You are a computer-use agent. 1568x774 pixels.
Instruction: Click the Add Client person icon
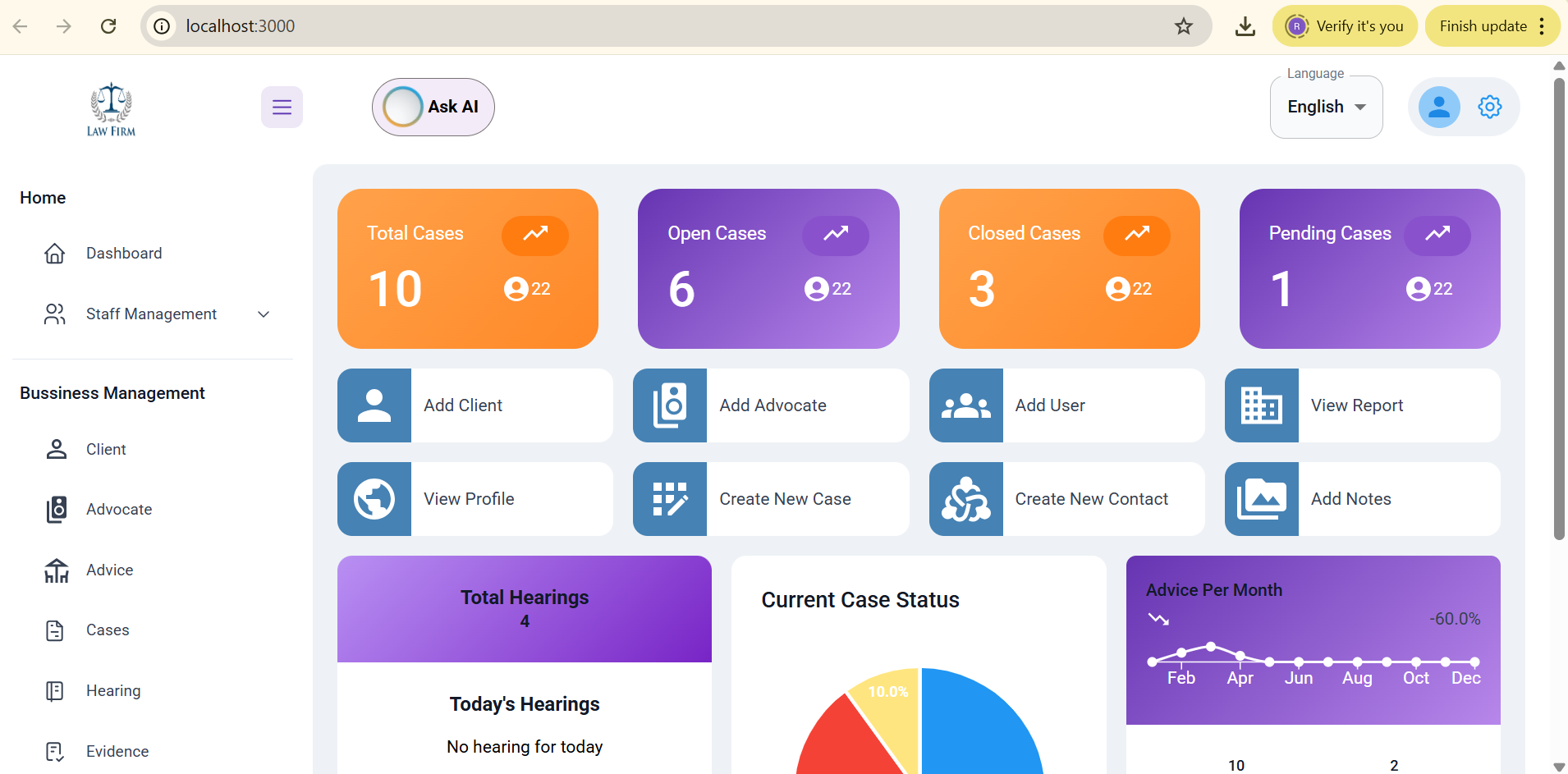[374, 405]
